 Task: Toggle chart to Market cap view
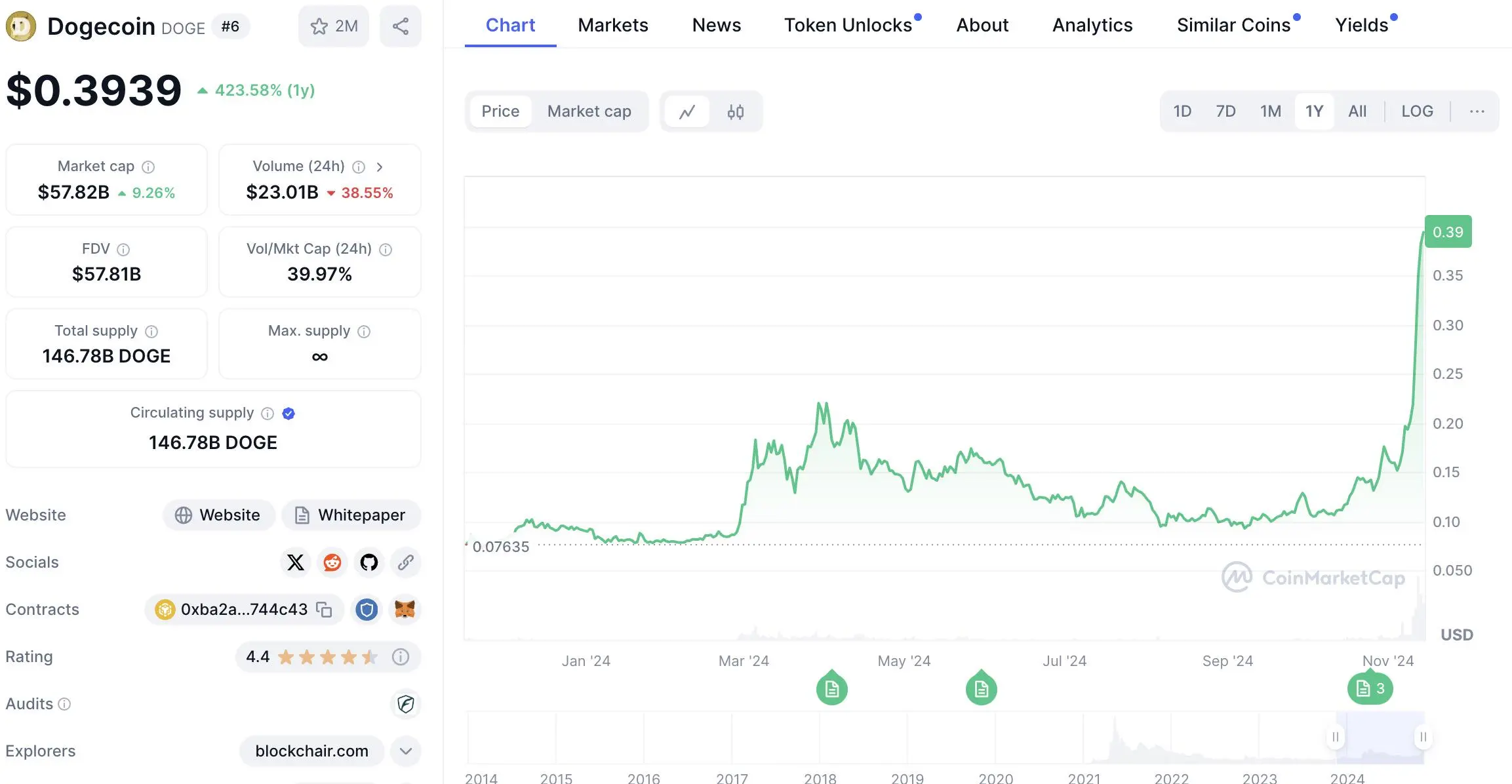tap(589, 111)
